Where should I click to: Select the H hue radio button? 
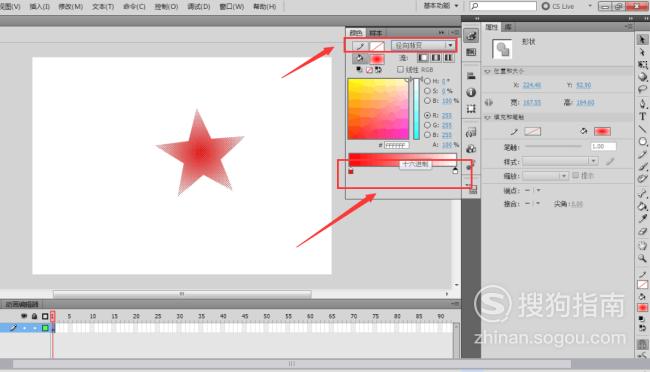[x=427, y=81]
